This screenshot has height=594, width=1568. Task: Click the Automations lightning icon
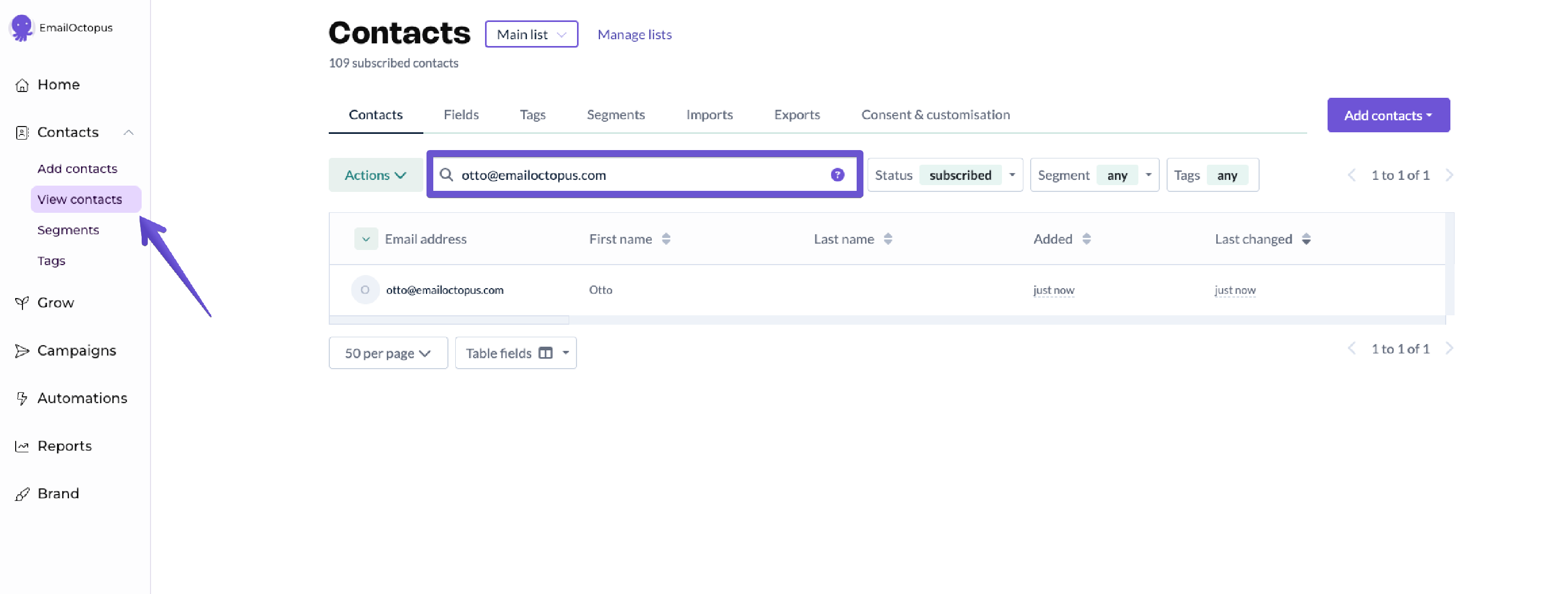point(22,398)
